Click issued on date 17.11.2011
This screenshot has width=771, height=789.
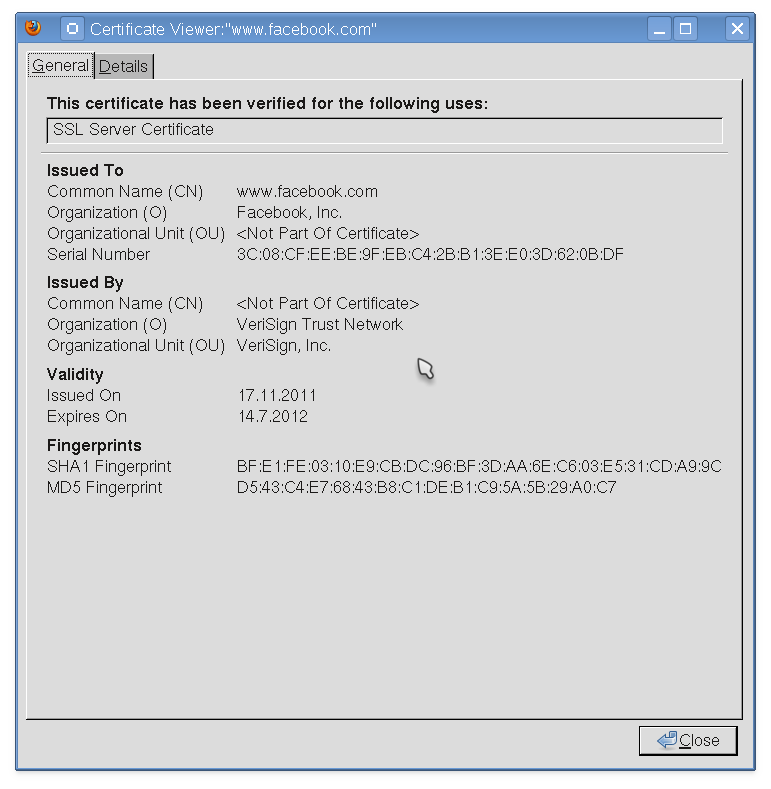pyautogui.click(x=277, y=396)
